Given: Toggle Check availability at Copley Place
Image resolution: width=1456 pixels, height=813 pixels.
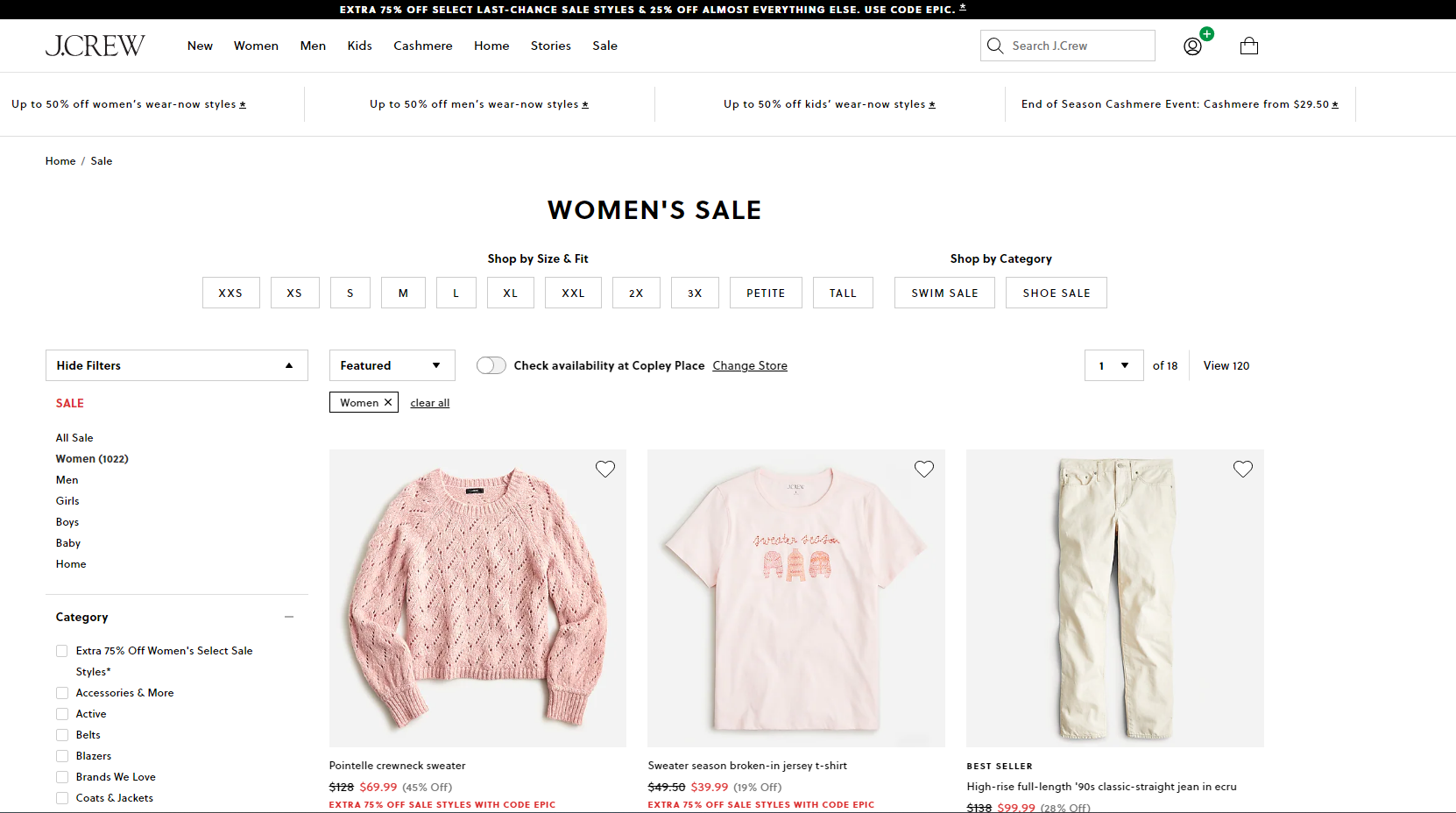Looking at the screenshot, I should pyautogui.click(x=491, y=365).
